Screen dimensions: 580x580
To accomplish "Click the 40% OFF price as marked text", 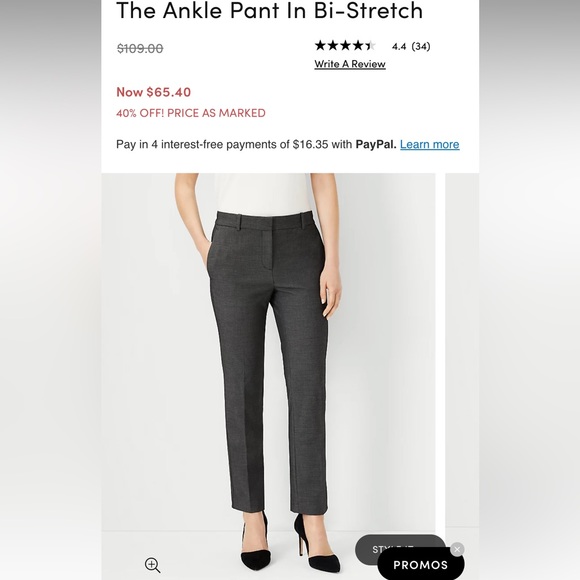I will (191, 113).
